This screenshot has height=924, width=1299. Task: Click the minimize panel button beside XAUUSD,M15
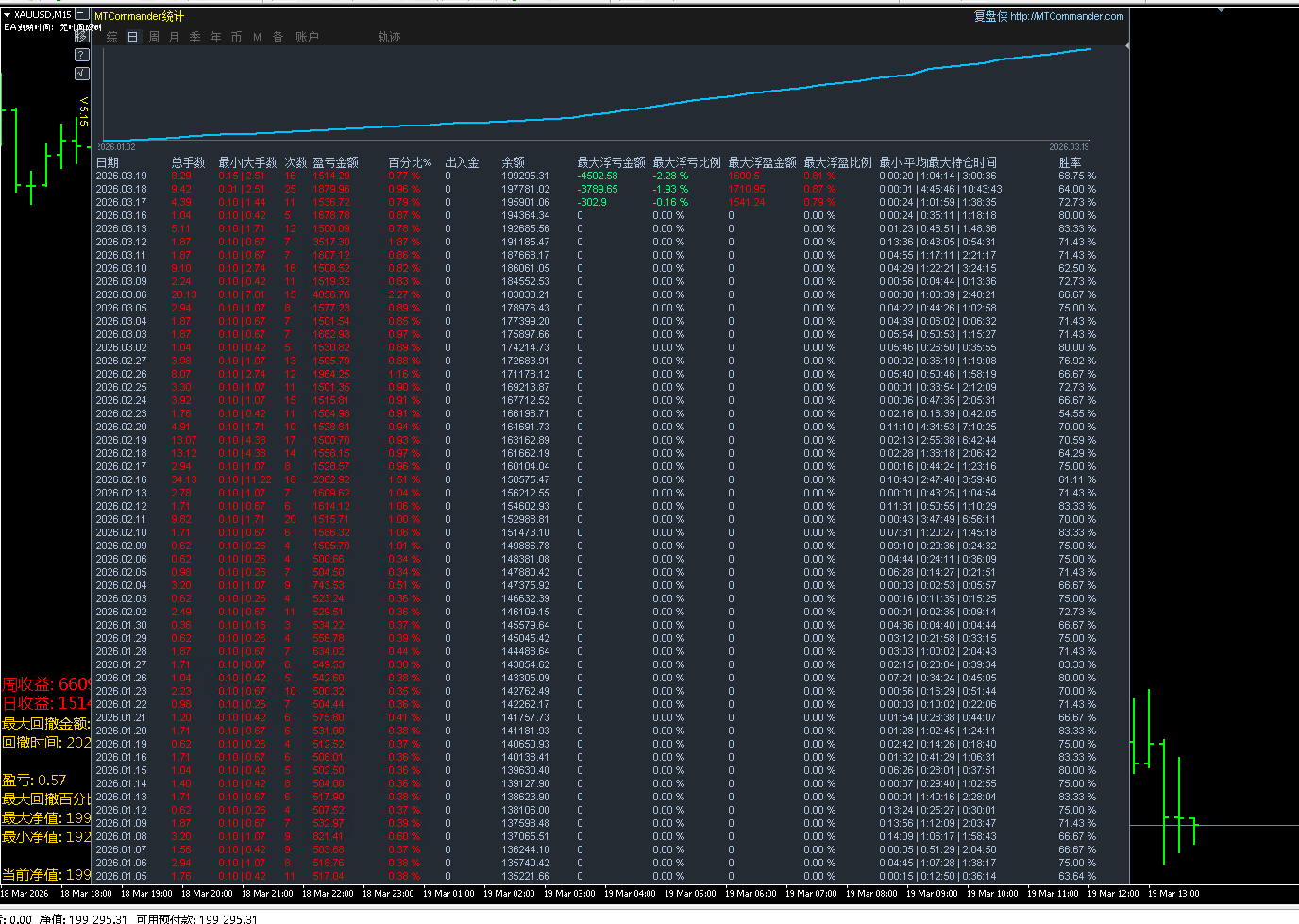[82, 14]
